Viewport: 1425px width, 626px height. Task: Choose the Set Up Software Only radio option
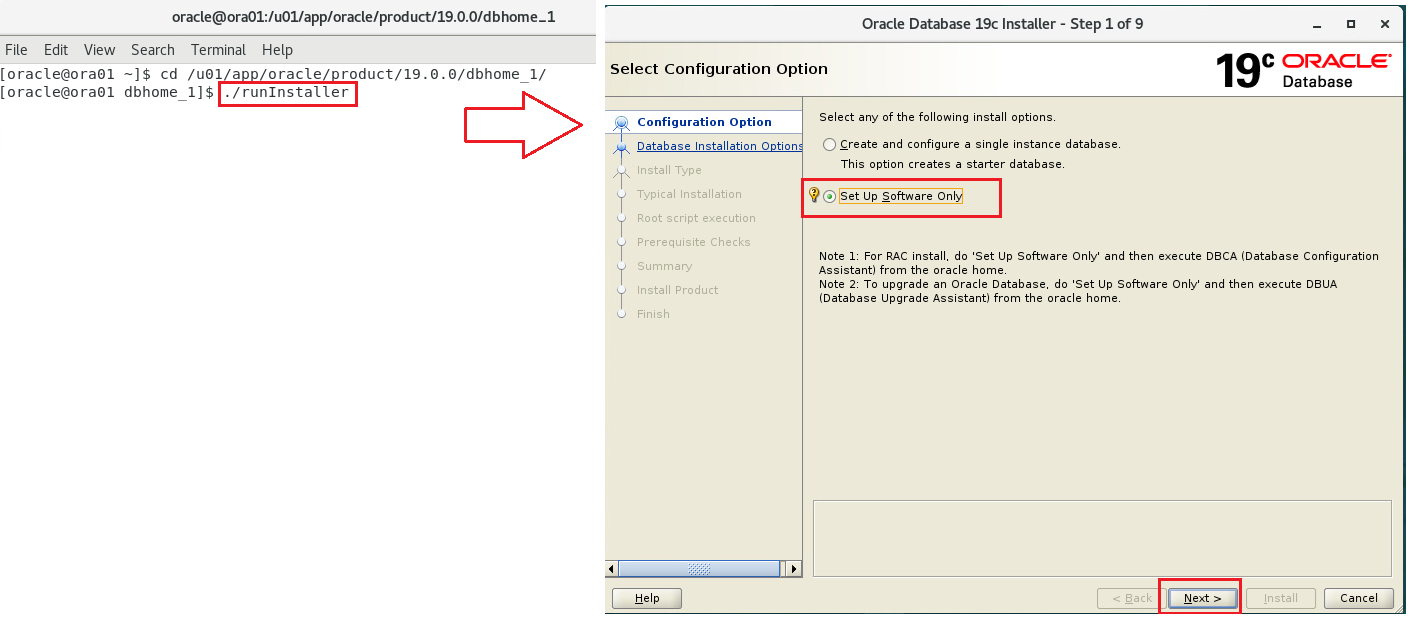(x=830, y=197)
